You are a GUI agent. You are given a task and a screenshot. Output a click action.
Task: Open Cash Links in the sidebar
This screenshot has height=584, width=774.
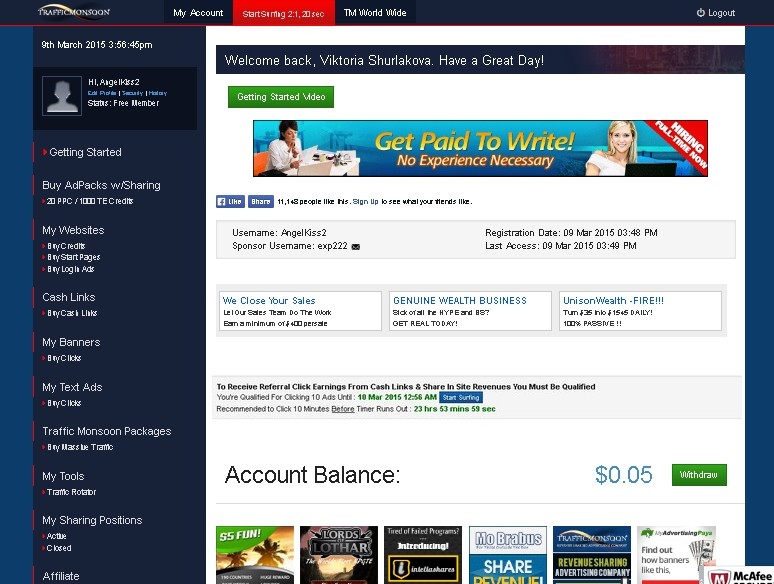69,297
